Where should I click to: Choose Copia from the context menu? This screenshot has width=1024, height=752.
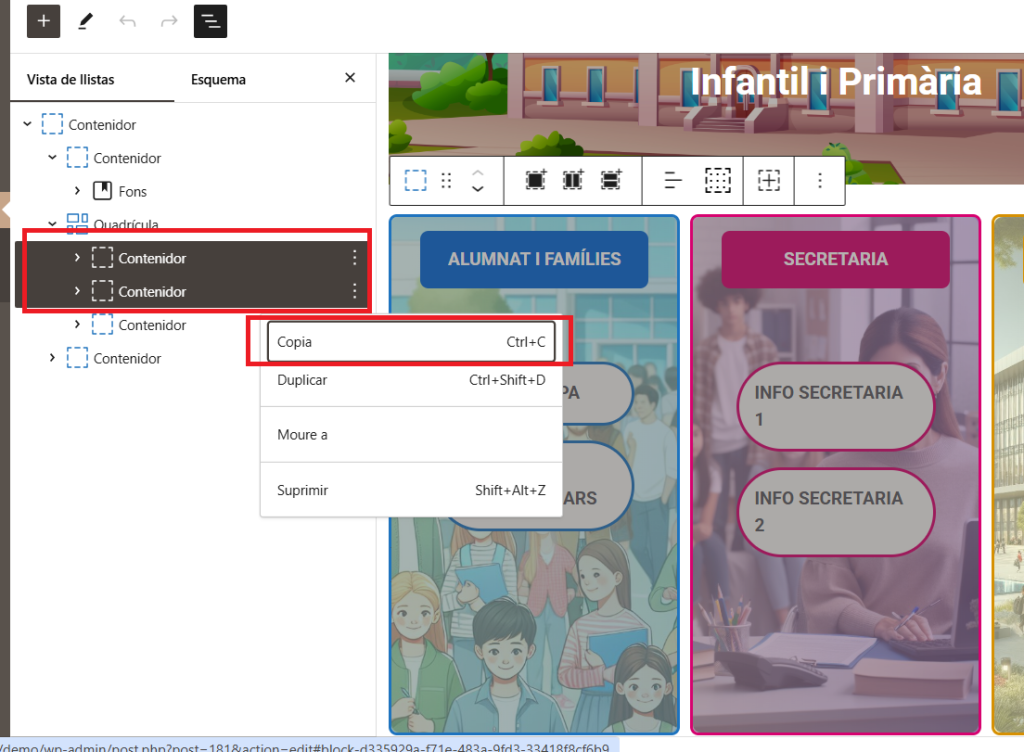click(x=411, y=342)
